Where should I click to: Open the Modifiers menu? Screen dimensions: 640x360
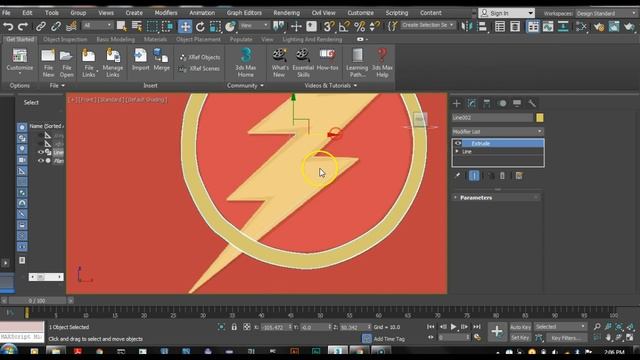[166, 13]
